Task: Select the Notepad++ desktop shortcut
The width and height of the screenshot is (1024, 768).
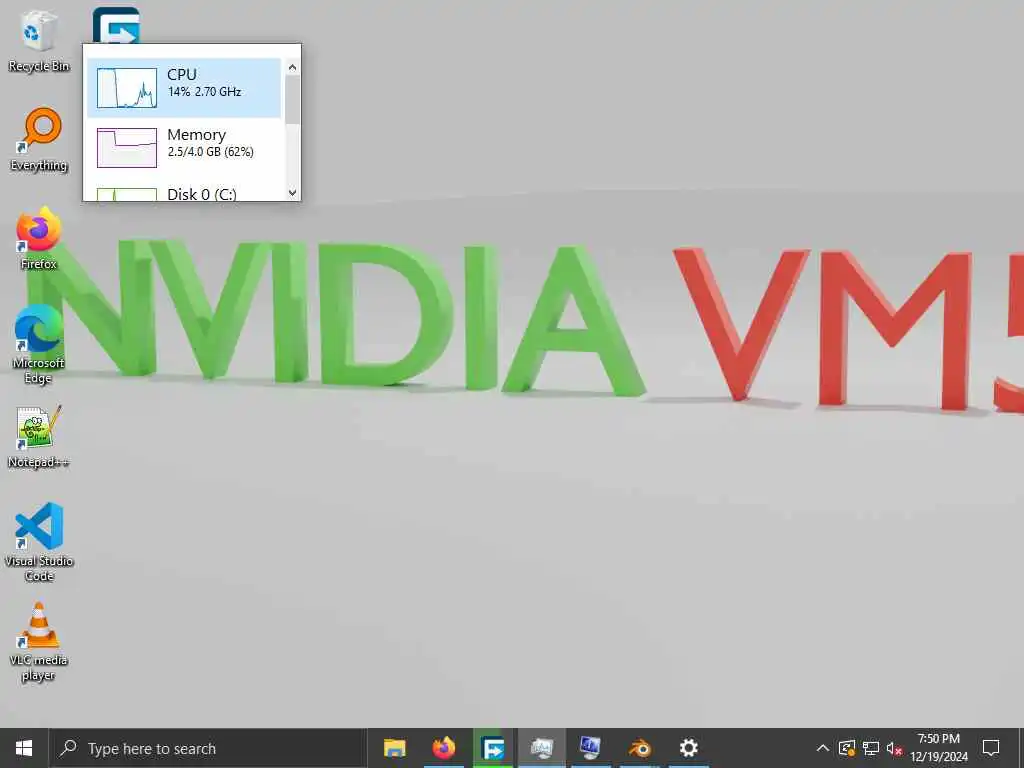Action: pos(39,437)
